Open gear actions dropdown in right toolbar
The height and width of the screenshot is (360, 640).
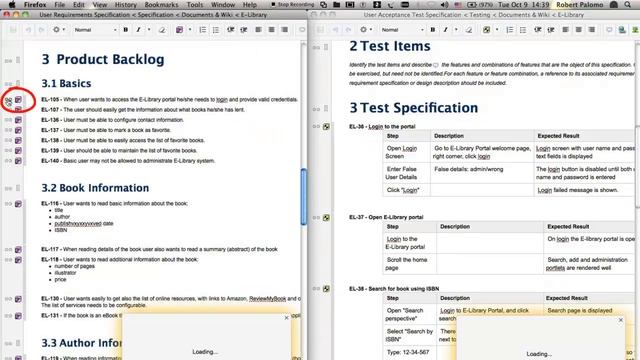click(366, 30)
